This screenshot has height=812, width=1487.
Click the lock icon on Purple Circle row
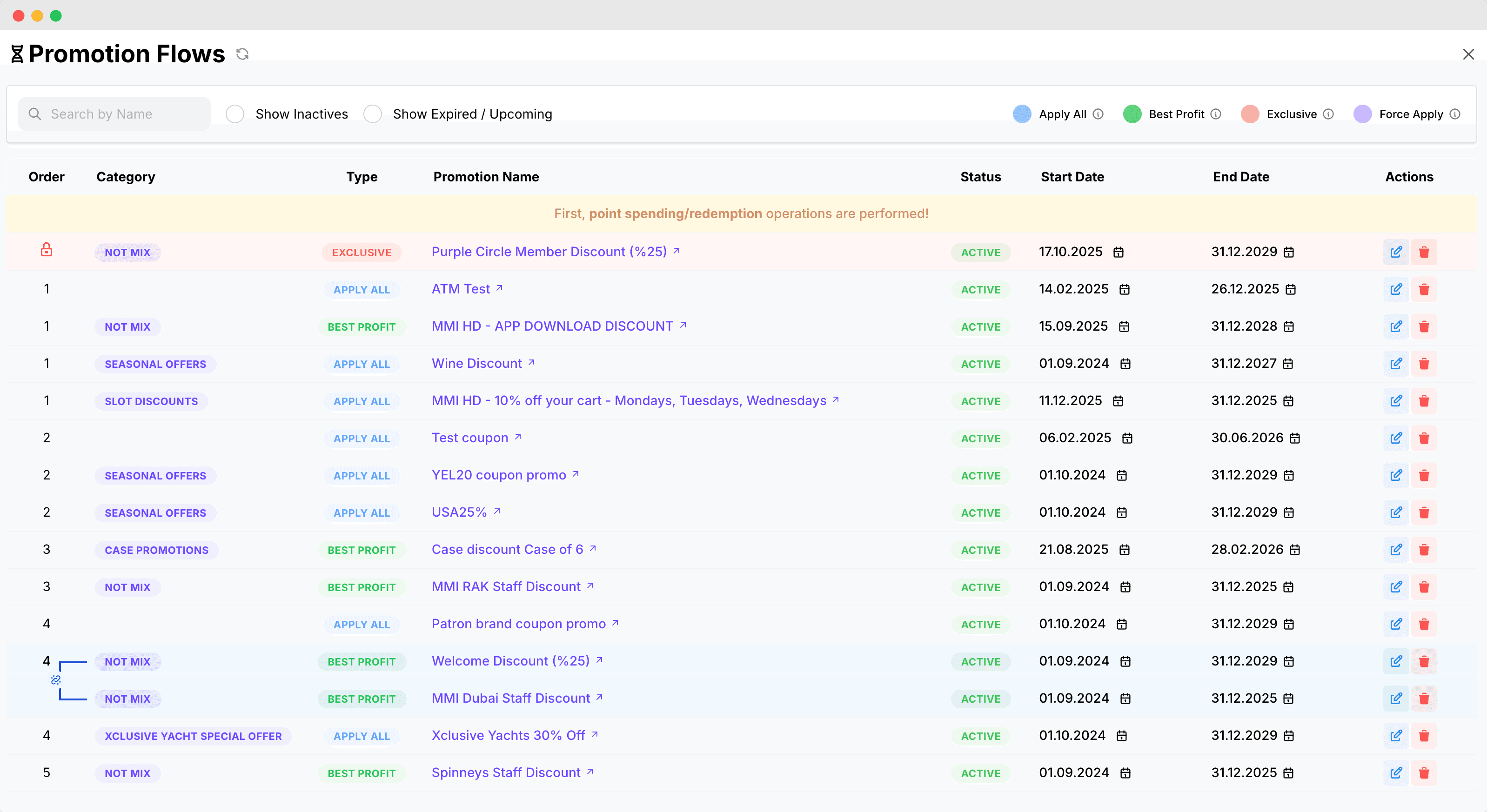tap(47, 250)
